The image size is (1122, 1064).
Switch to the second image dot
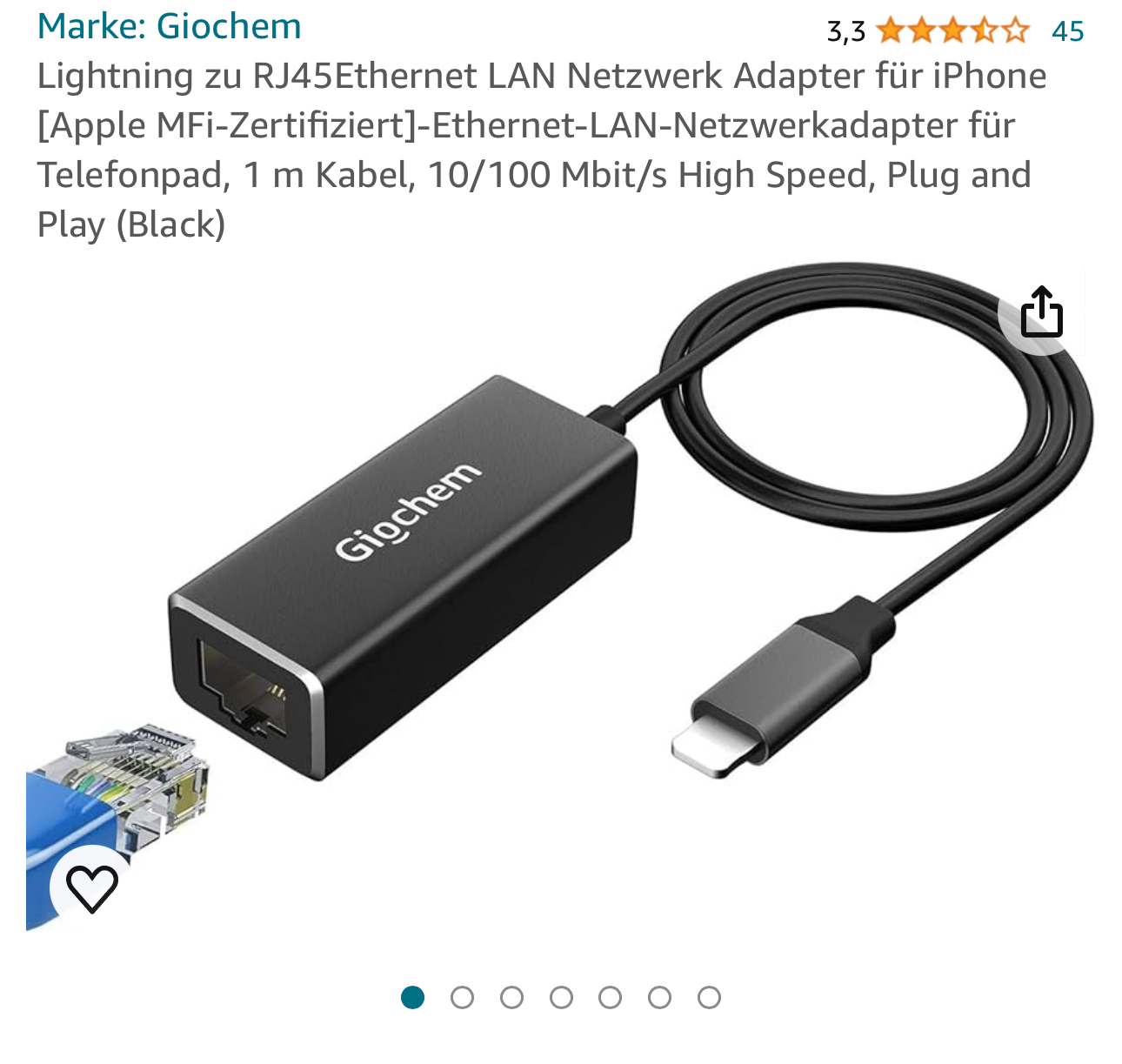462,997
